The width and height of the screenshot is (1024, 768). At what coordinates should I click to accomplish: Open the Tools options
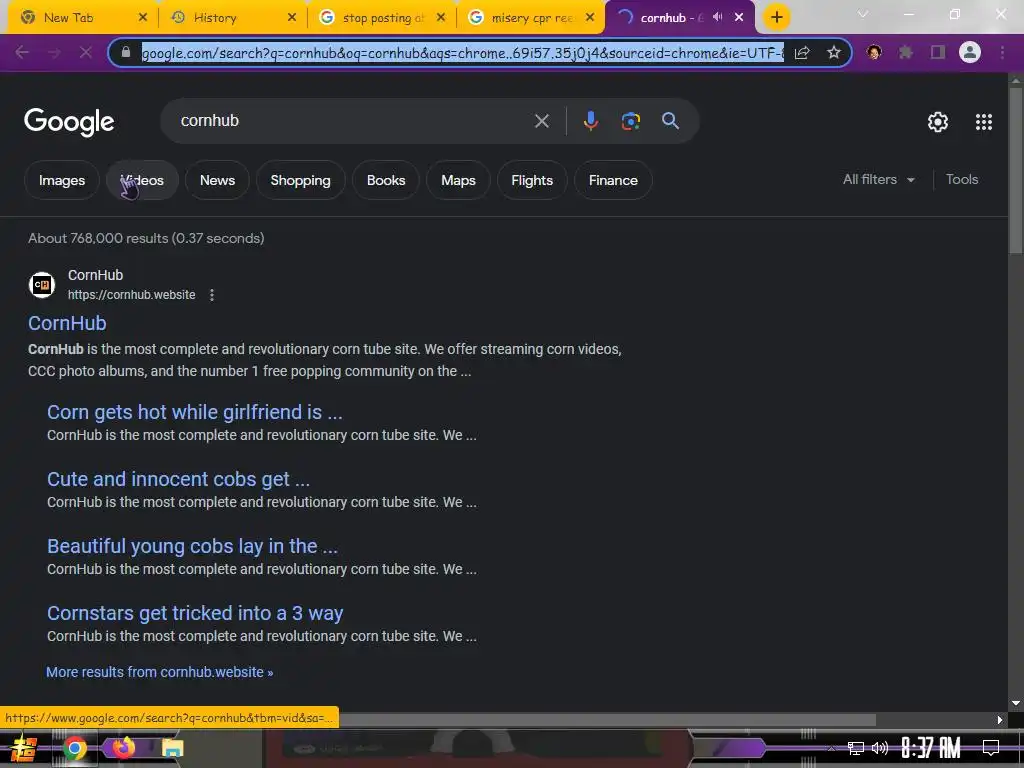coord(962,180)
